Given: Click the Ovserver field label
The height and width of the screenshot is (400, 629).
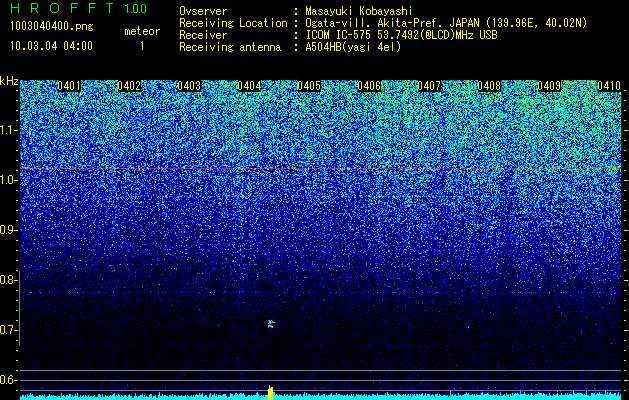Looking at the screenshot, I should (203, 11).
